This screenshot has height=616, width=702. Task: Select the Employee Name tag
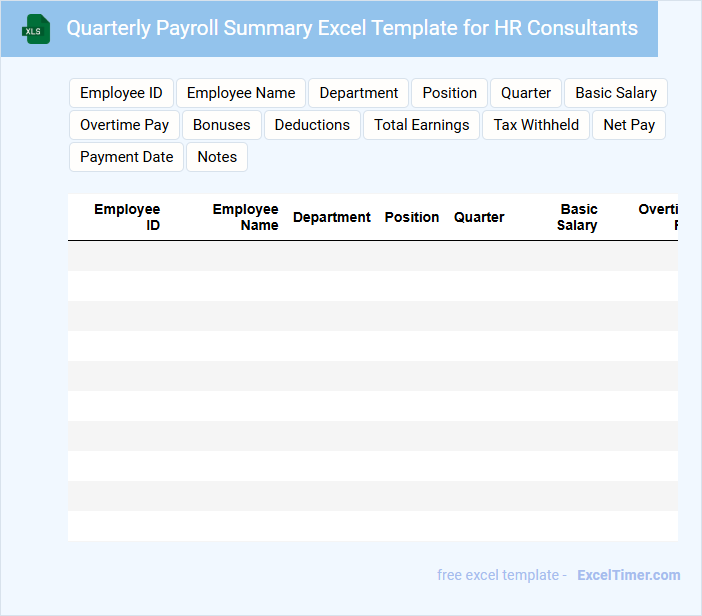pos(241,93)
